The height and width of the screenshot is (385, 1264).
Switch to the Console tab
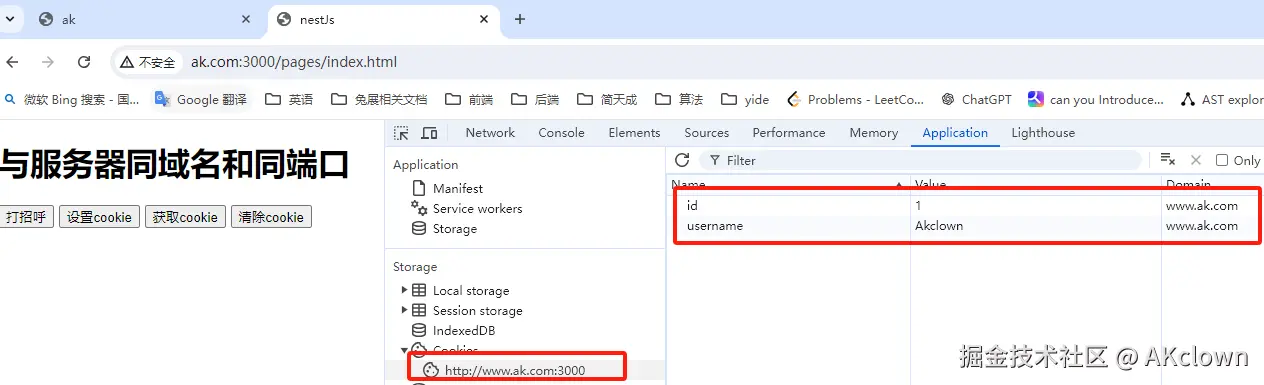click(561, 133)
